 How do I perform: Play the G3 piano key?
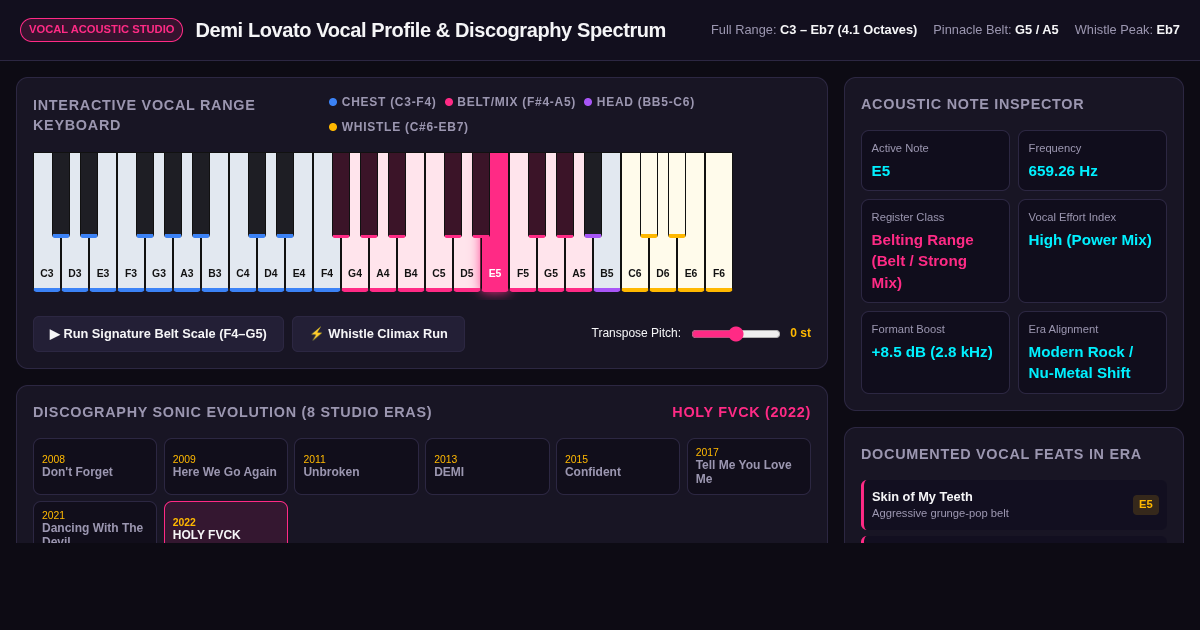159,265
